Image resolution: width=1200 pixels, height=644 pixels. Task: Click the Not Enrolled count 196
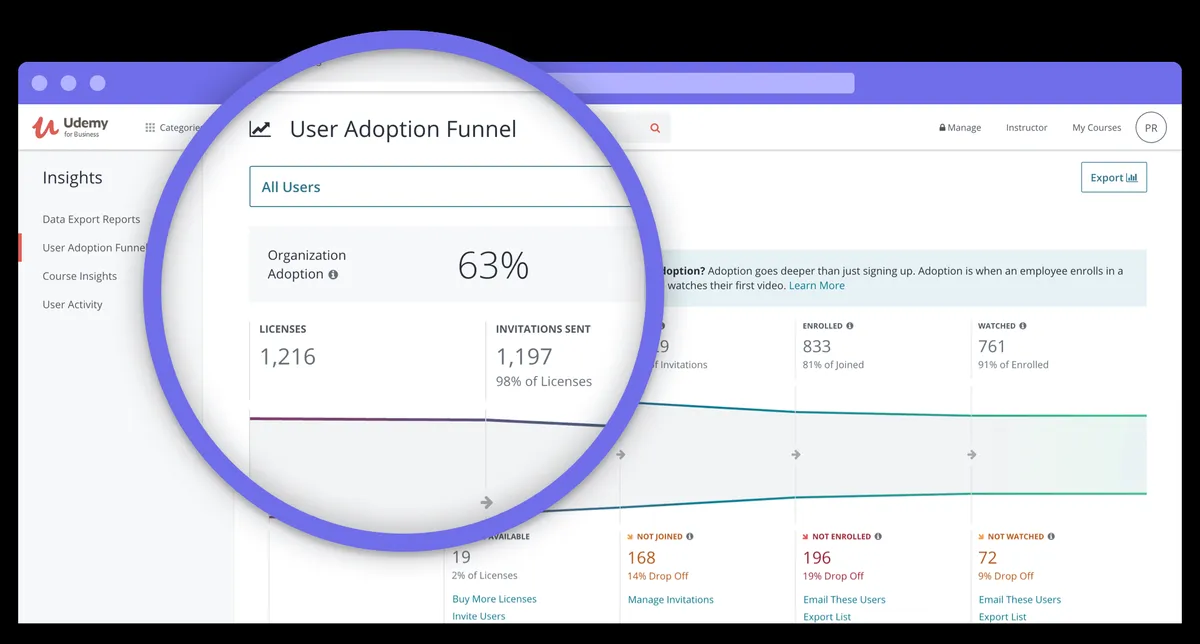click(817, 557)
